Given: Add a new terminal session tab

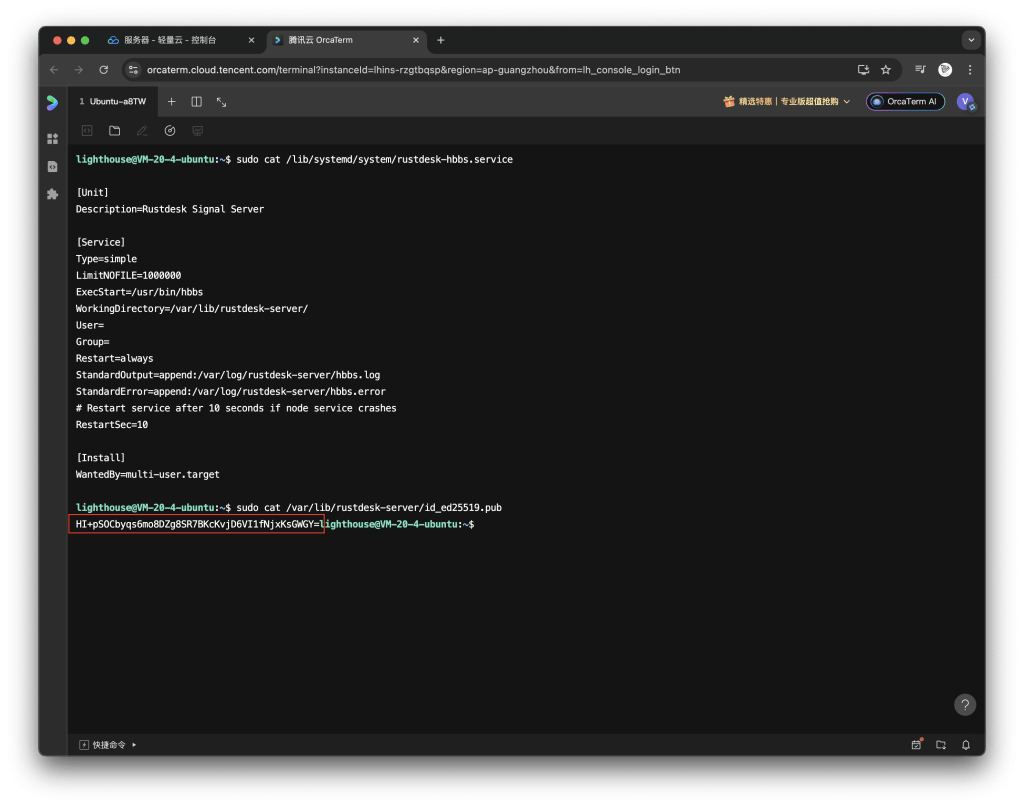Looking at the screenshot, I should click(172, 102).
